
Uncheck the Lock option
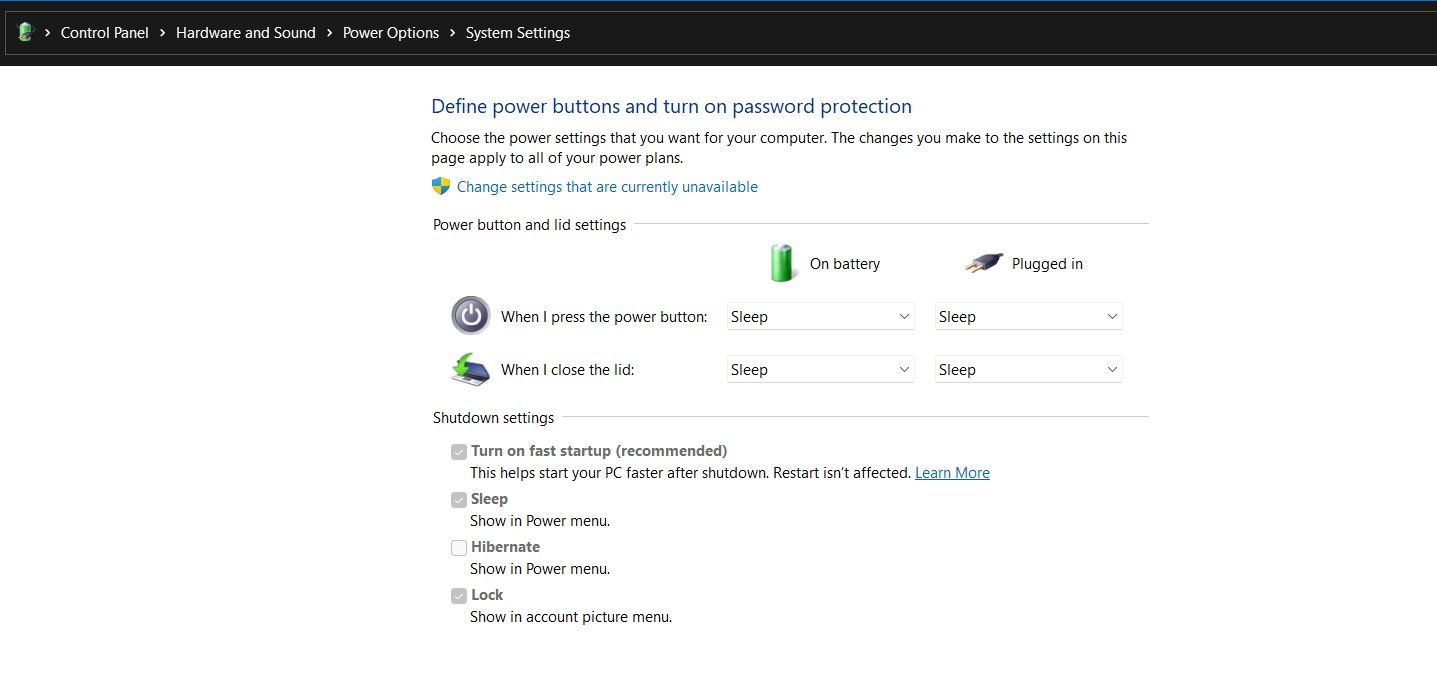pyautogui.click(x=459, y=595)
